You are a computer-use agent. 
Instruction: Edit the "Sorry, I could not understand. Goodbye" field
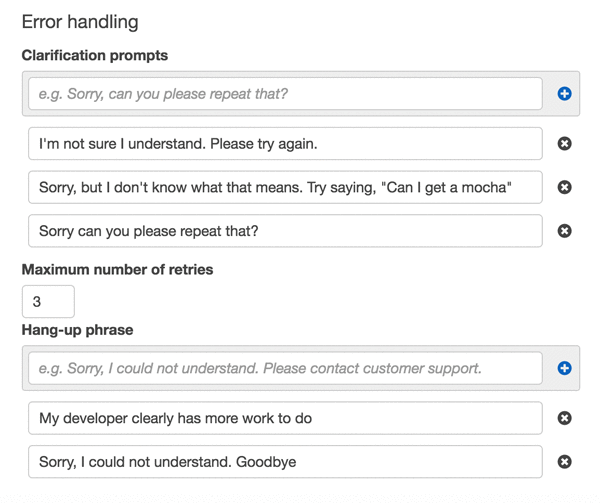[285, 462]
